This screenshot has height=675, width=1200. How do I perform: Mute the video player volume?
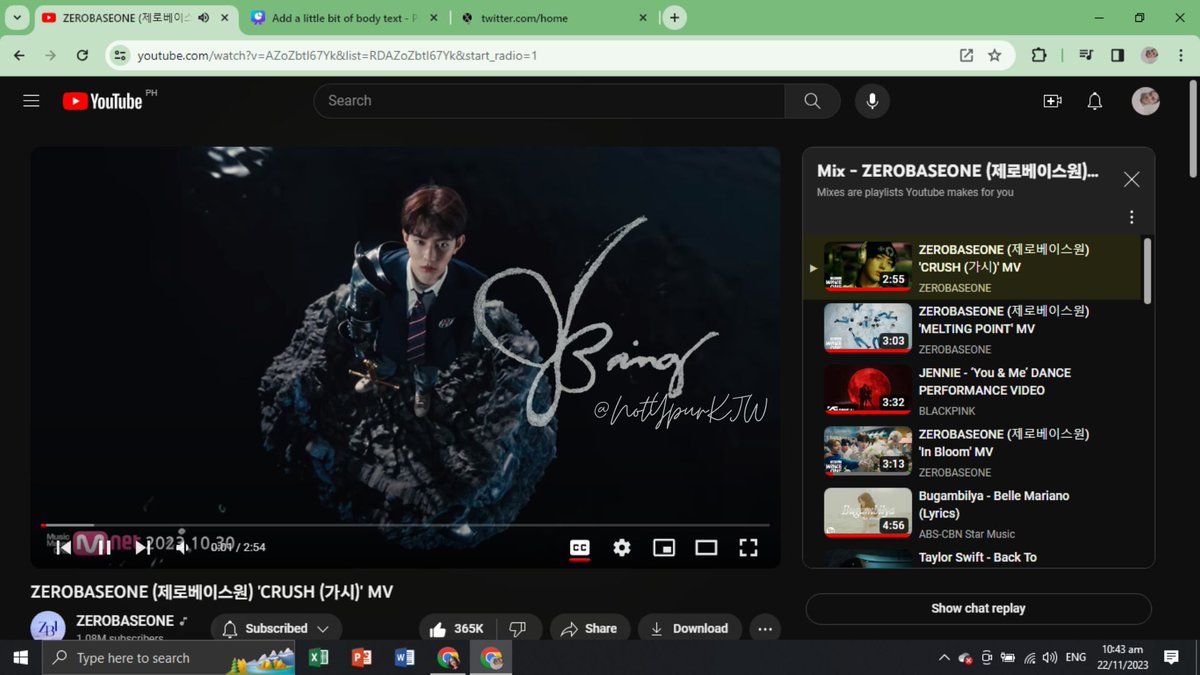(x=183, y=547)
